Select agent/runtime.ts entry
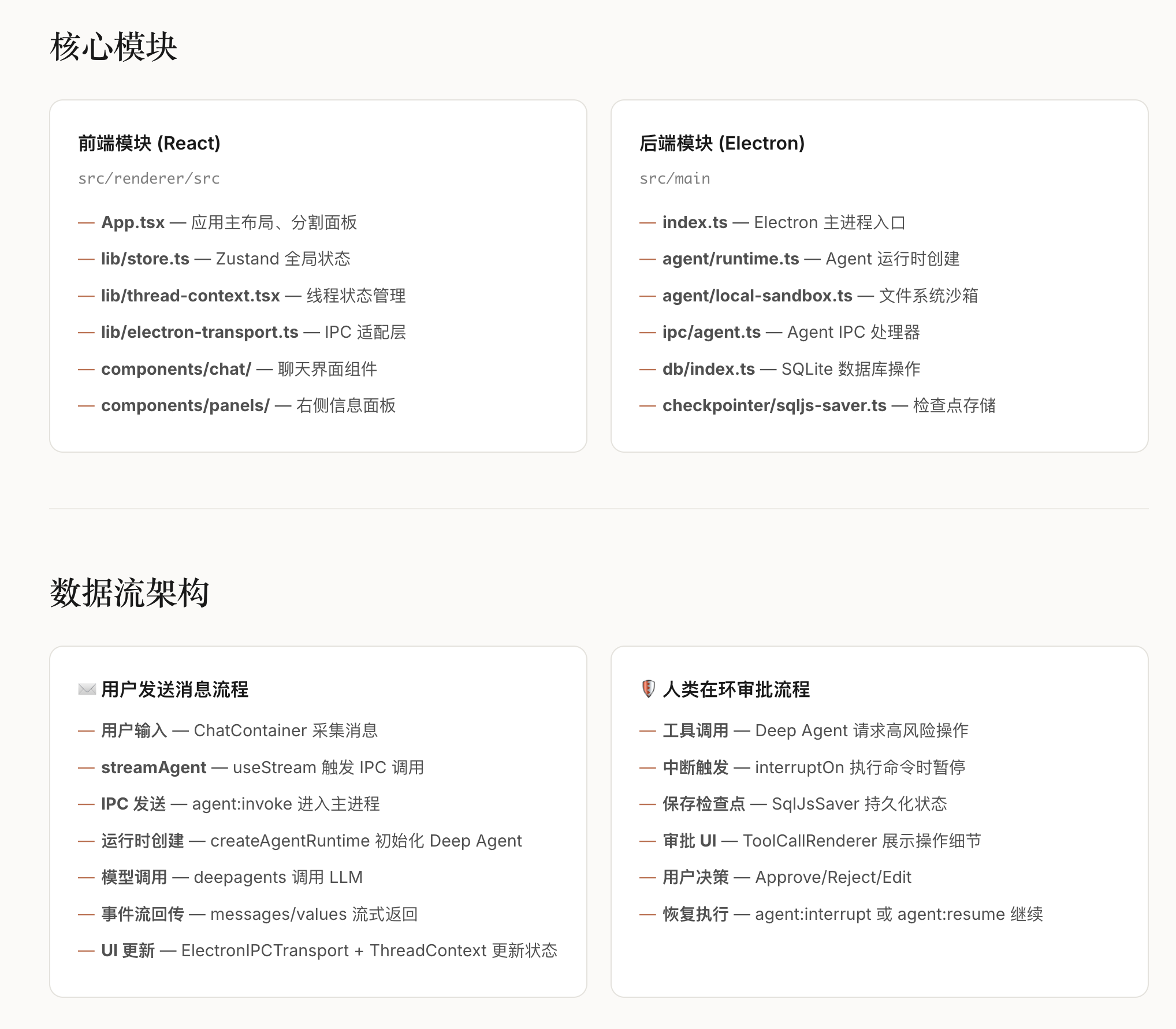 (731, 259)
